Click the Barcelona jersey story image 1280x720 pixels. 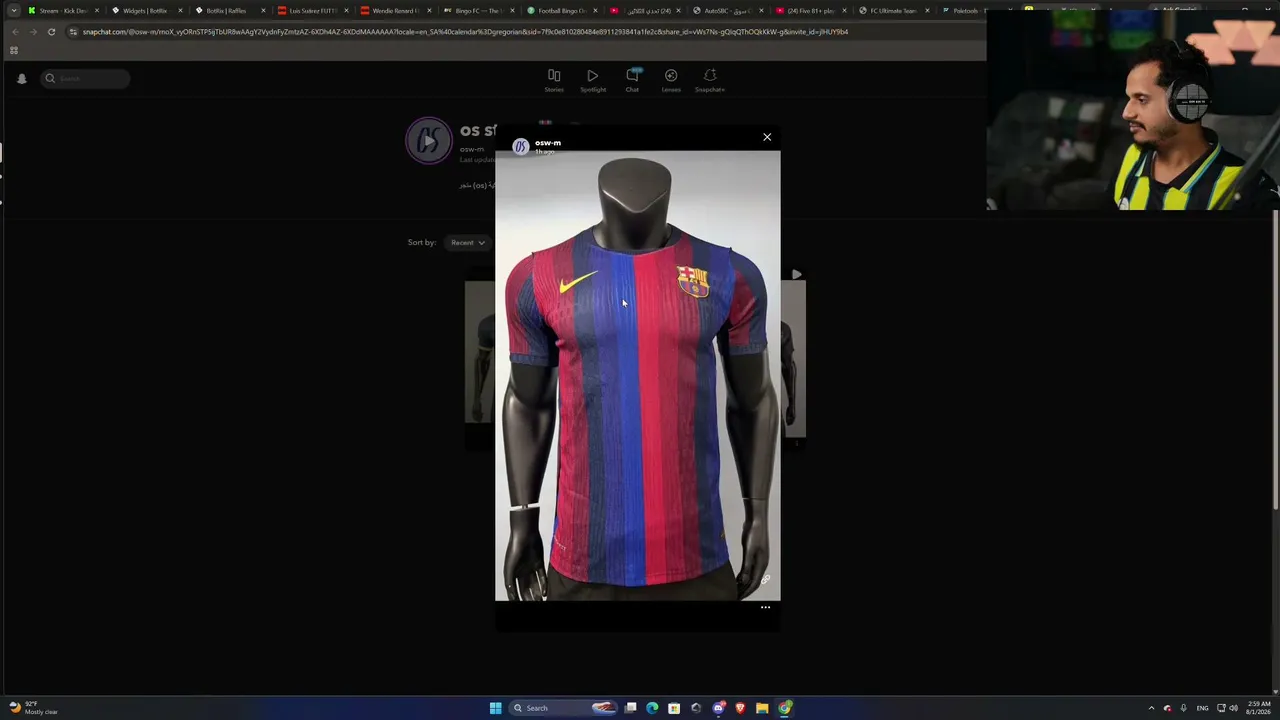pyautogui.click(x=638, y=376)
